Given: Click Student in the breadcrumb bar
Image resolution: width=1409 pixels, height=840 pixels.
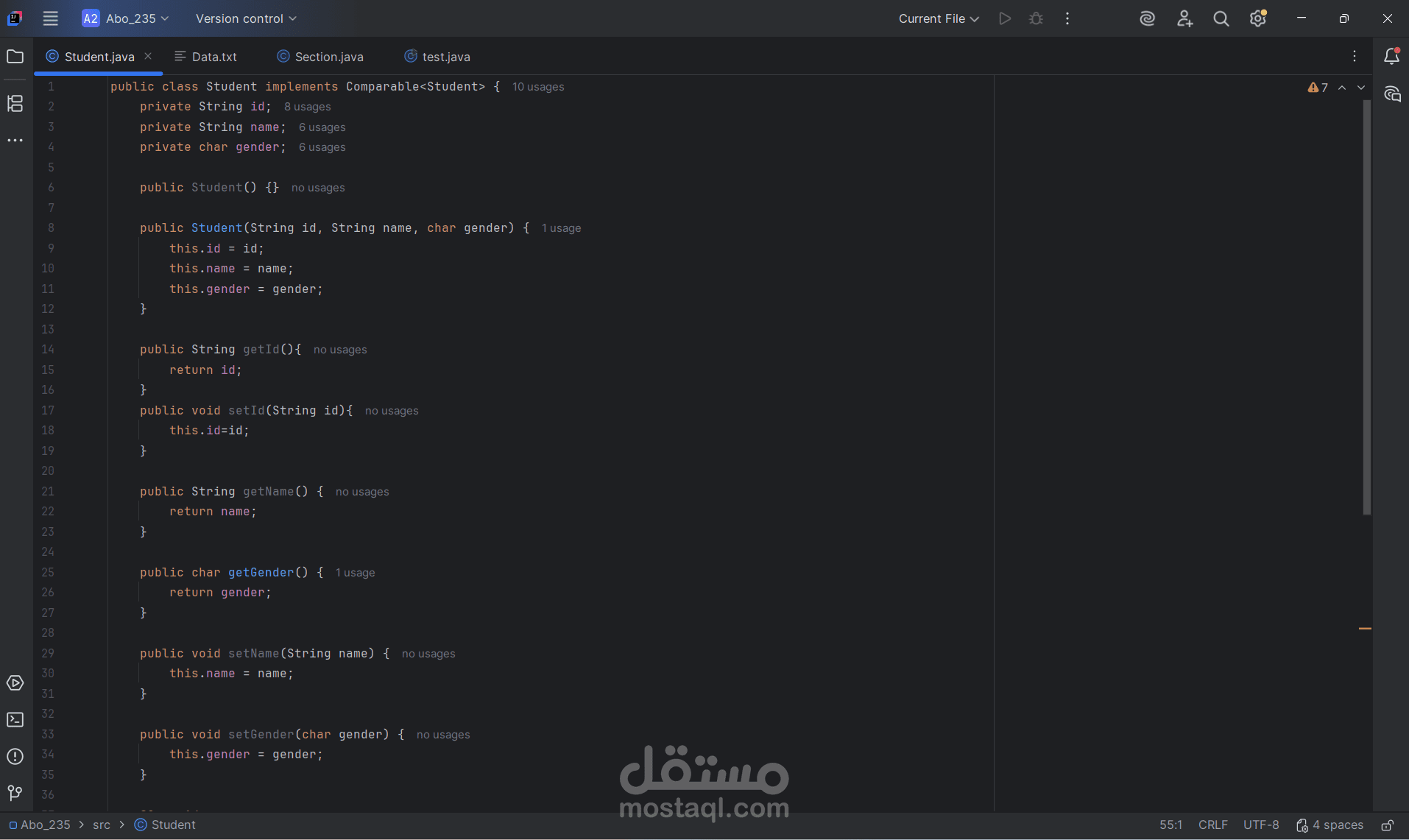Looking at the screenshot, I should [173, 825].
